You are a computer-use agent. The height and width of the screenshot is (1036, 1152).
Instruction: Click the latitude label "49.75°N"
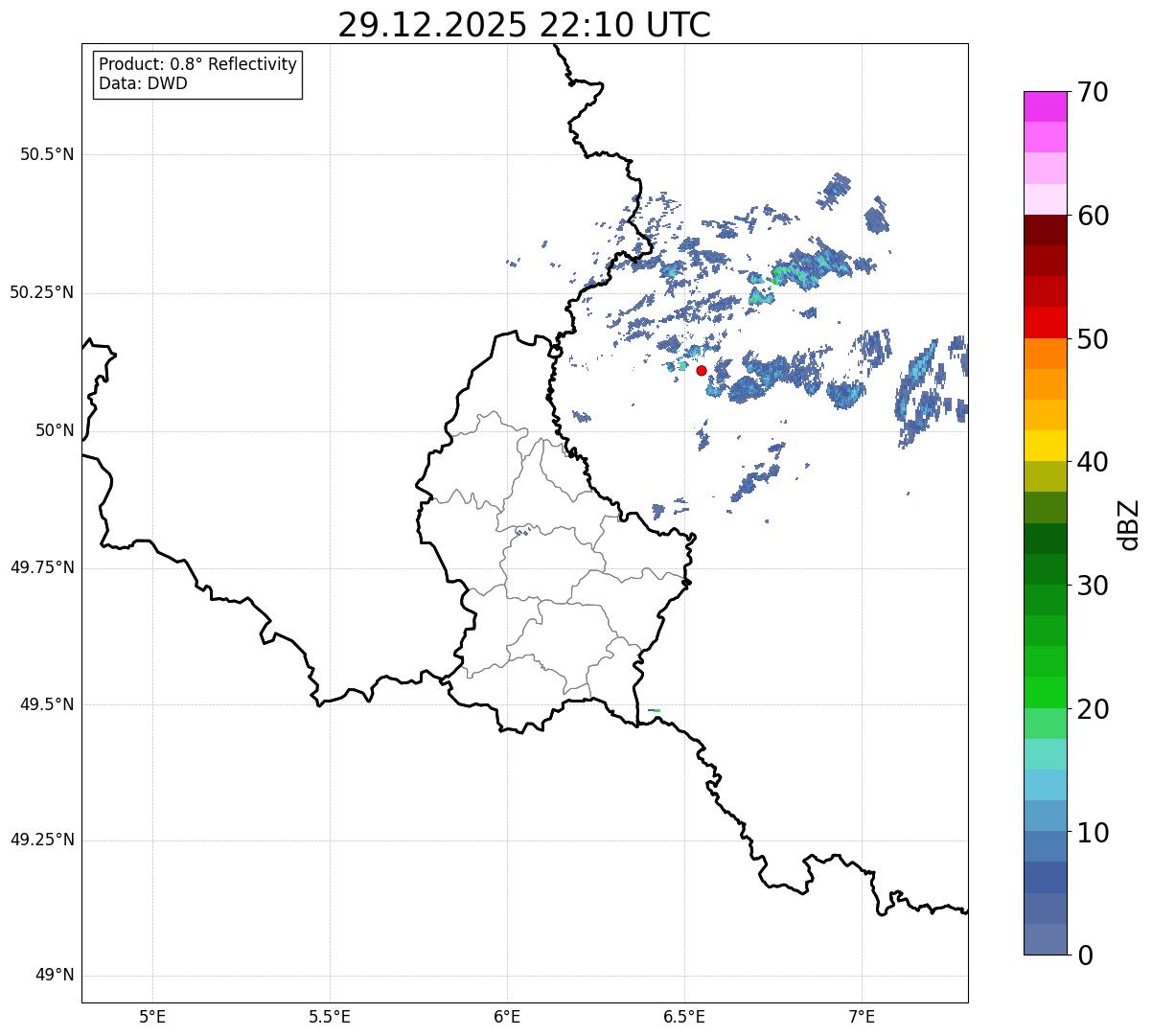point(42,567)
